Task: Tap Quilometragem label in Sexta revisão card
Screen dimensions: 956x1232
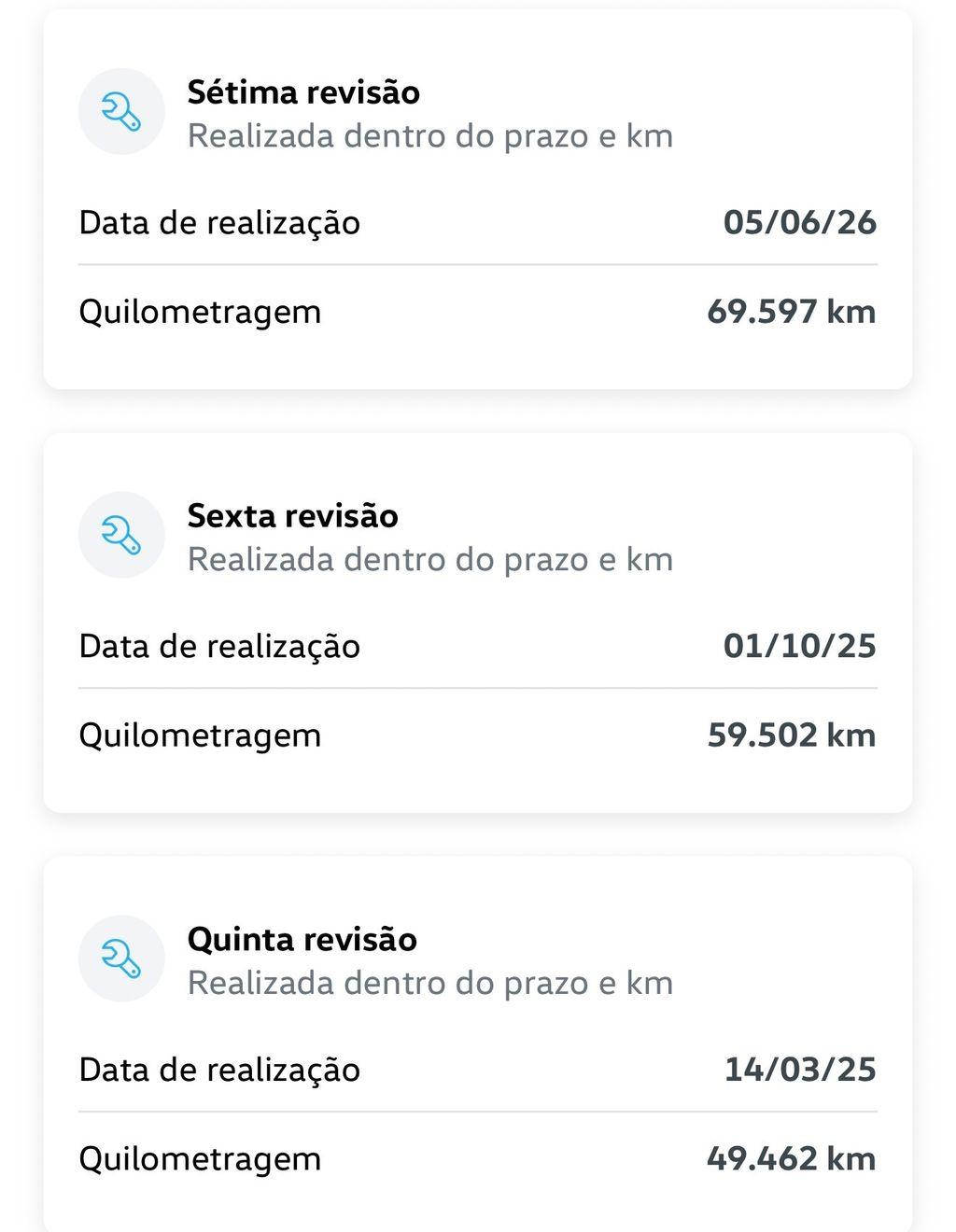Action: click(200, 736)
